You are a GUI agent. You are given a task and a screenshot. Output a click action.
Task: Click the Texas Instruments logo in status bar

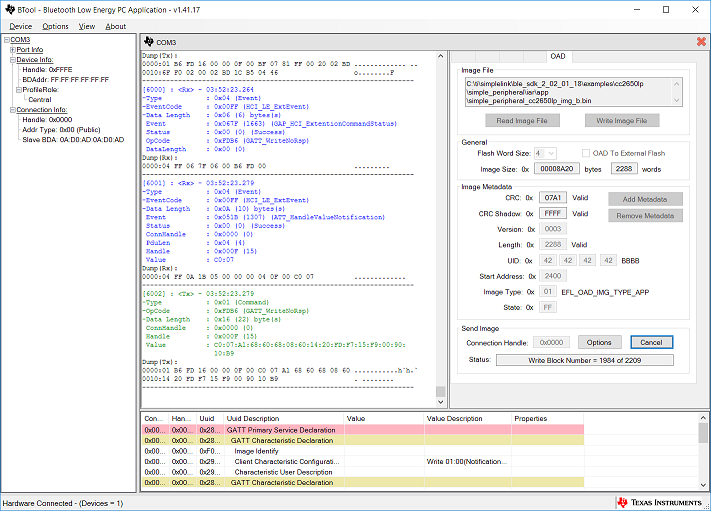(x=659, y=502)
